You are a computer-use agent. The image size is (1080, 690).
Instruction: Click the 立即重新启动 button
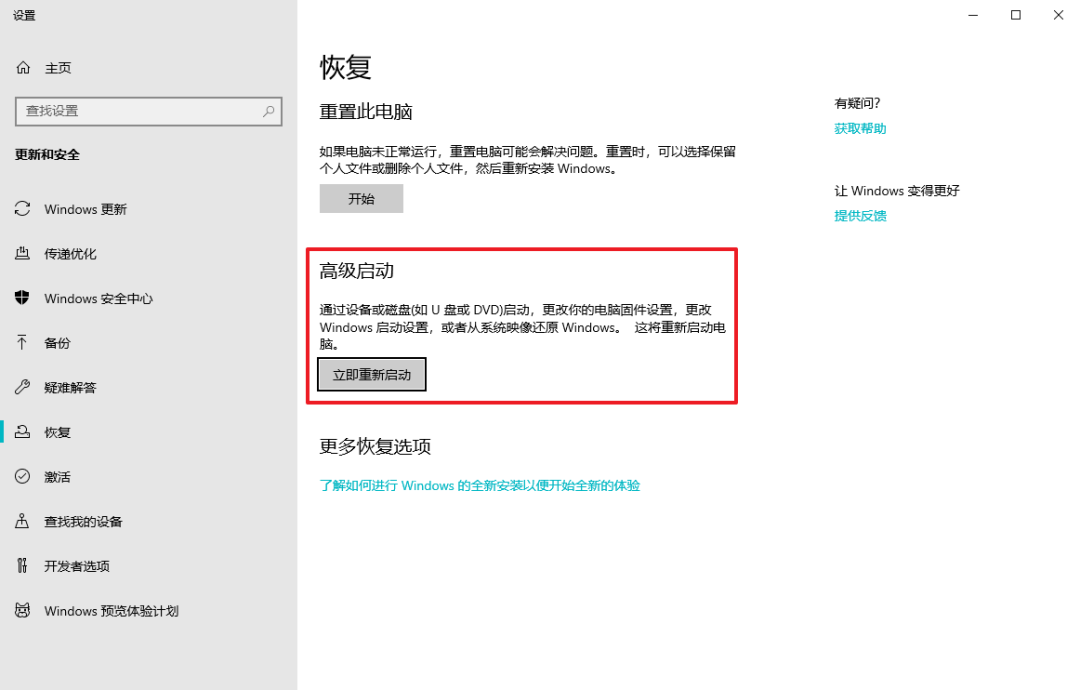pos(372,375)
